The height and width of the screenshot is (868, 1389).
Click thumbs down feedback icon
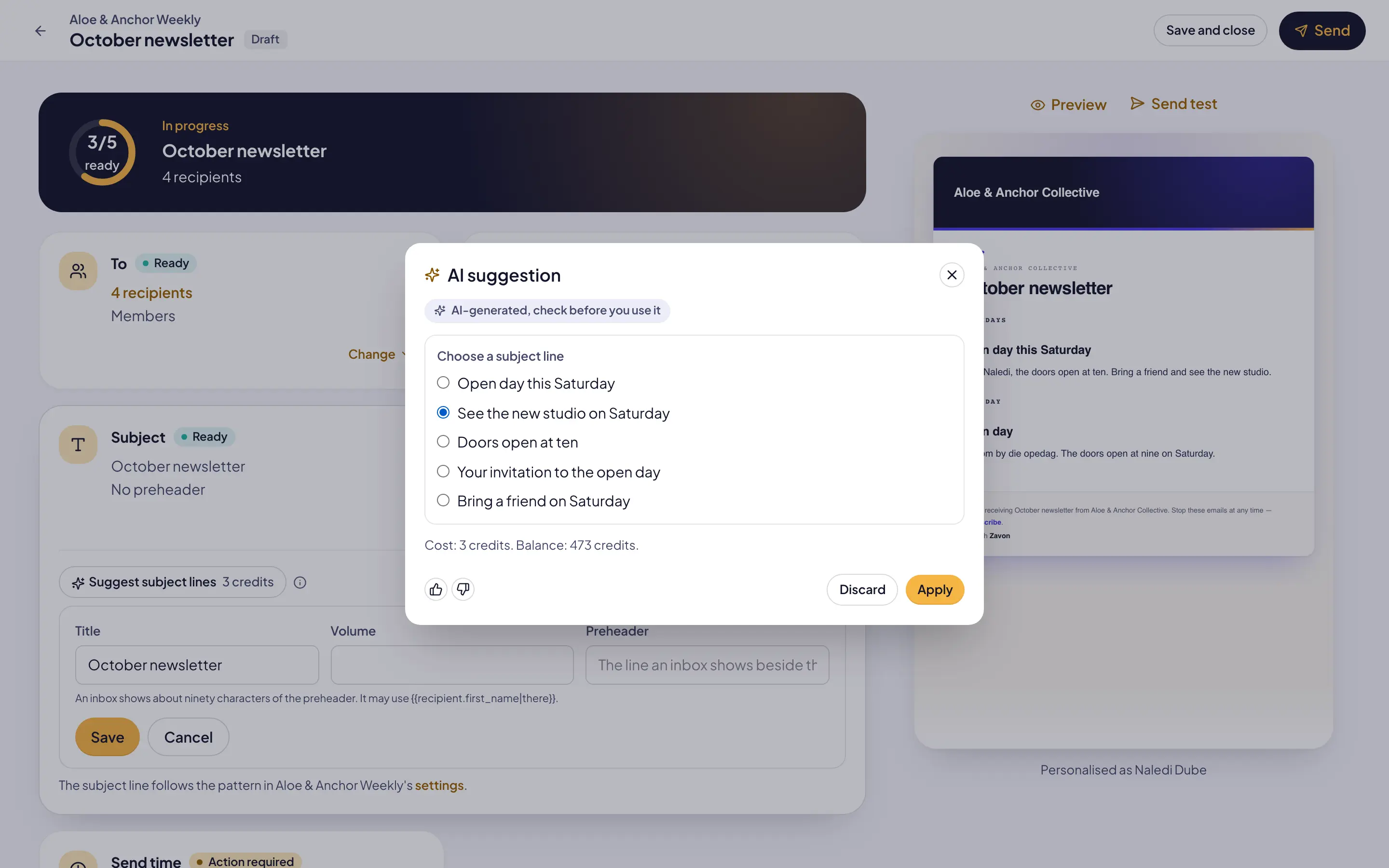463,589
